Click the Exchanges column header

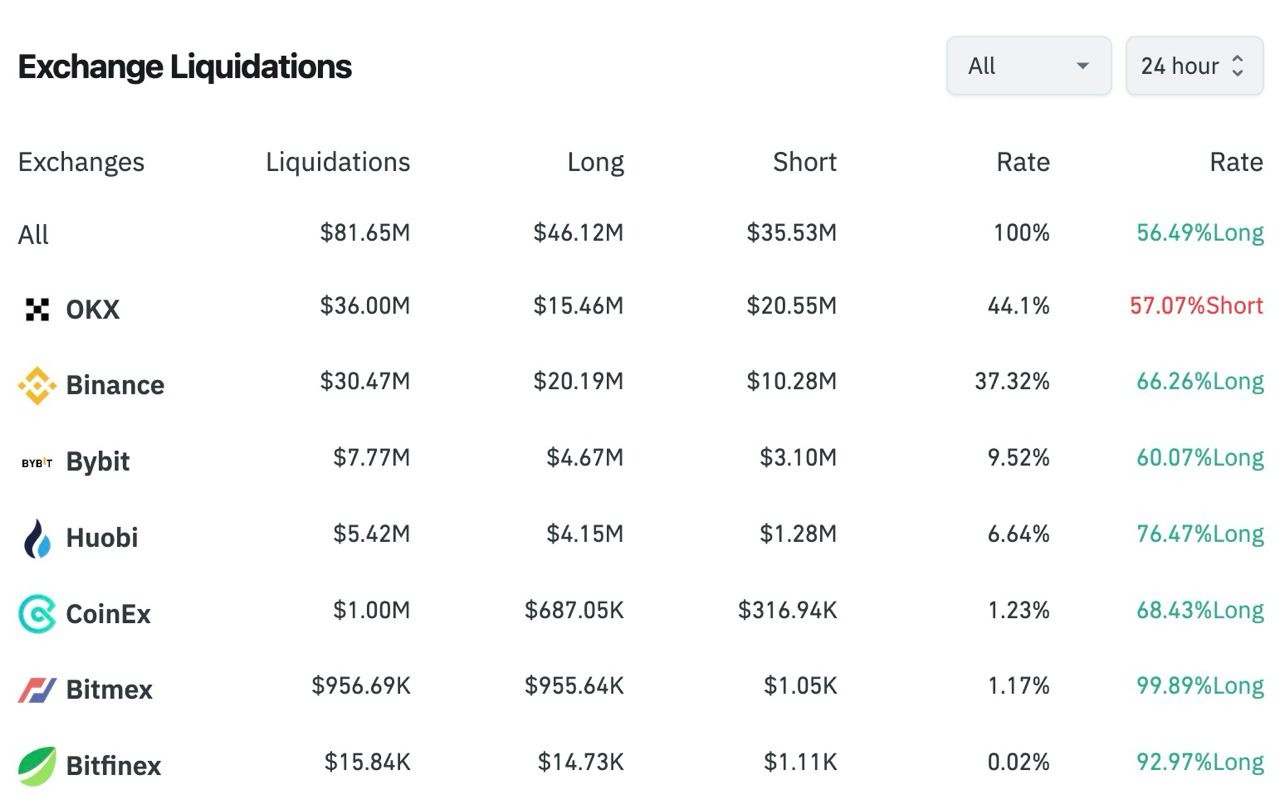click(81, 162)
